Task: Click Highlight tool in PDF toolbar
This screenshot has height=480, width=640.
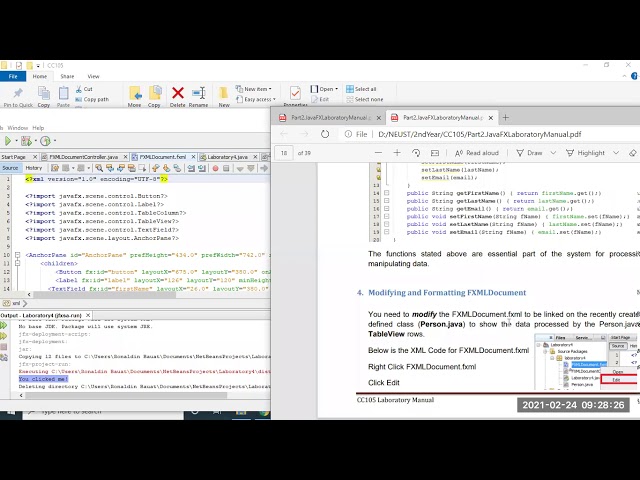Action: click(x=585, y=153)
